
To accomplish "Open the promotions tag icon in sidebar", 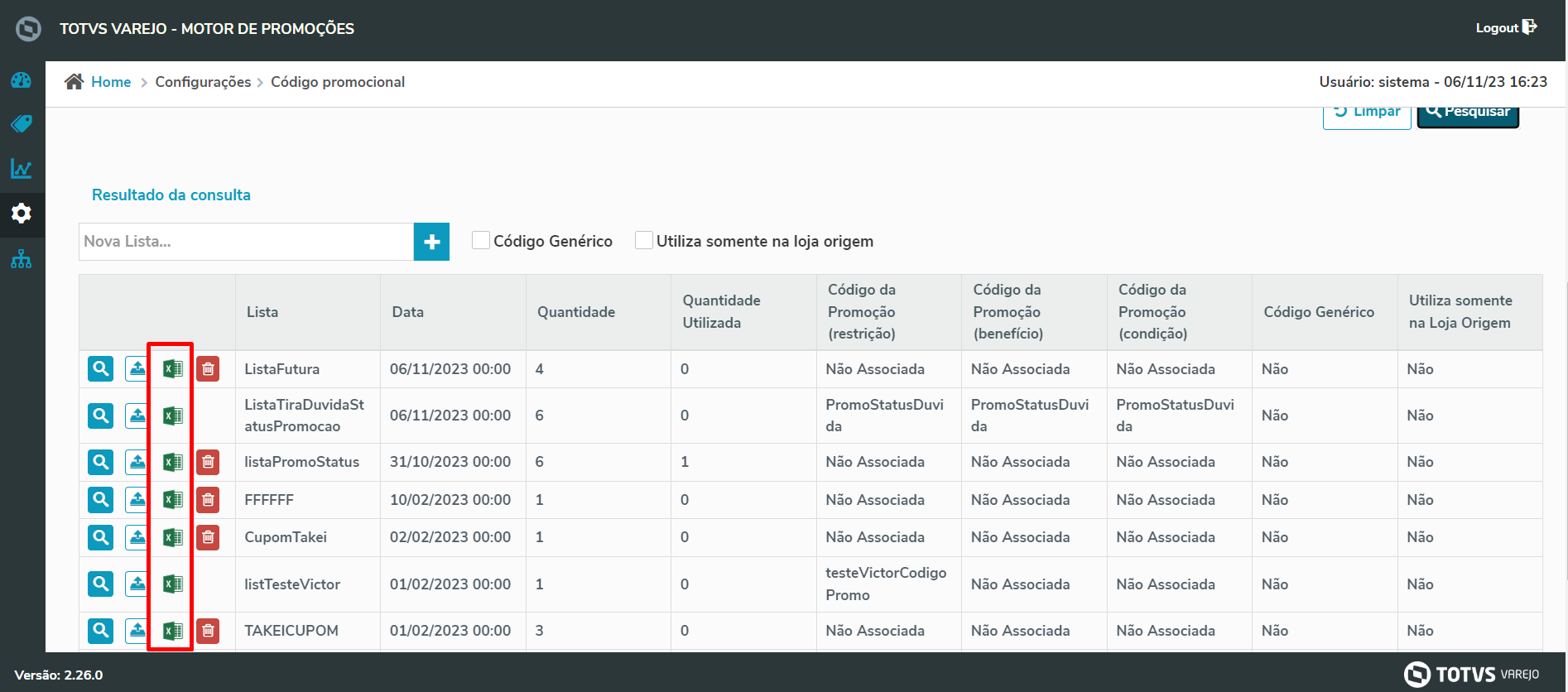I will 22,124.
